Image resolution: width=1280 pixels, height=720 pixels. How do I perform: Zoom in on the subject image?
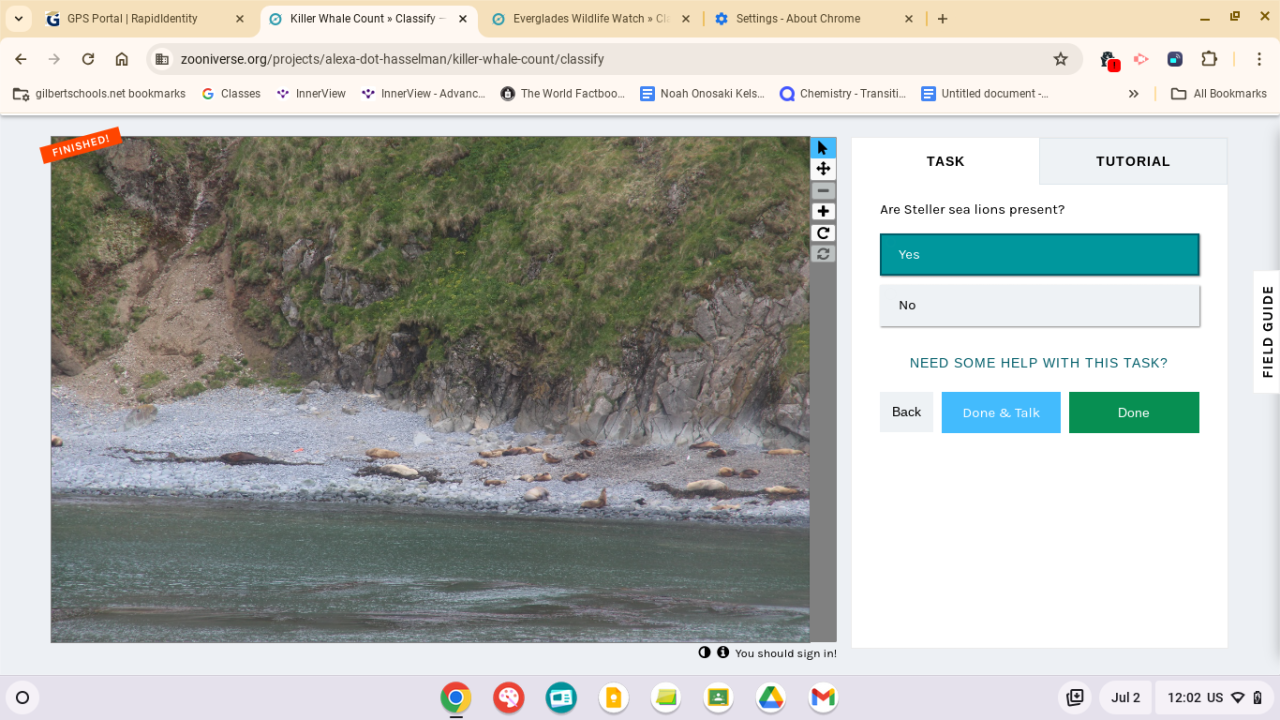(823, 211)
